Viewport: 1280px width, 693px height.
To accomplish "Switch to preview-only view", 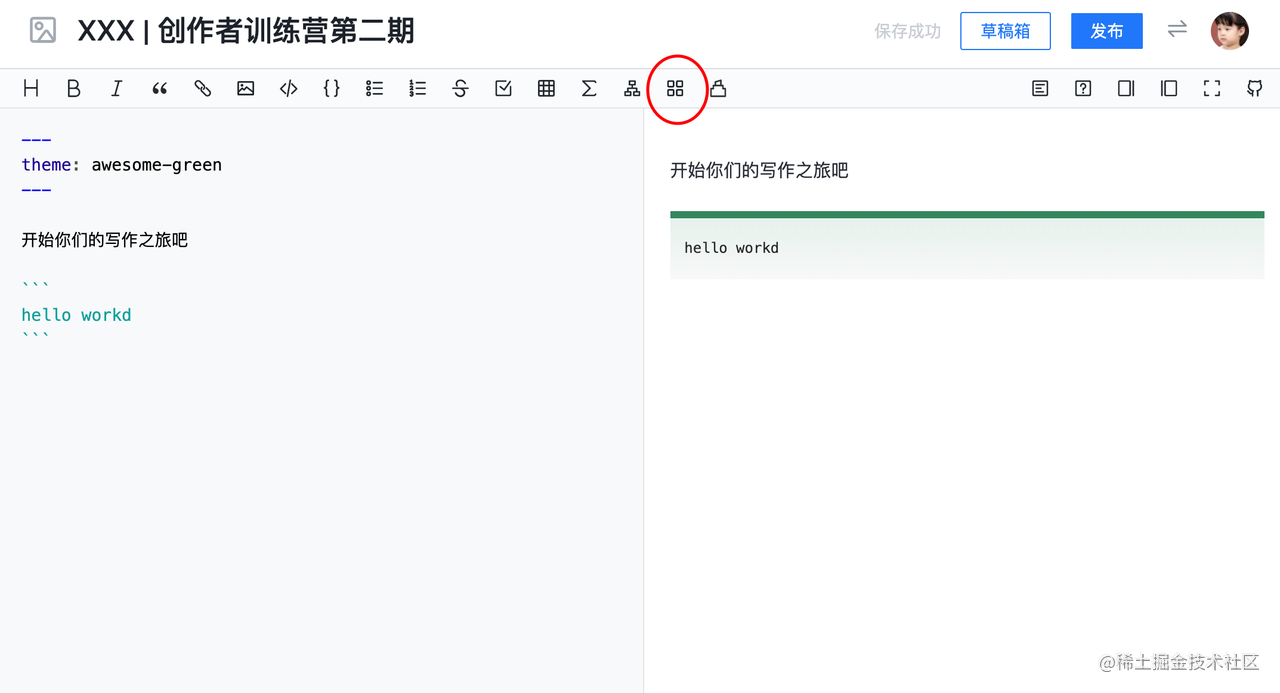I will pos(1170,89).
